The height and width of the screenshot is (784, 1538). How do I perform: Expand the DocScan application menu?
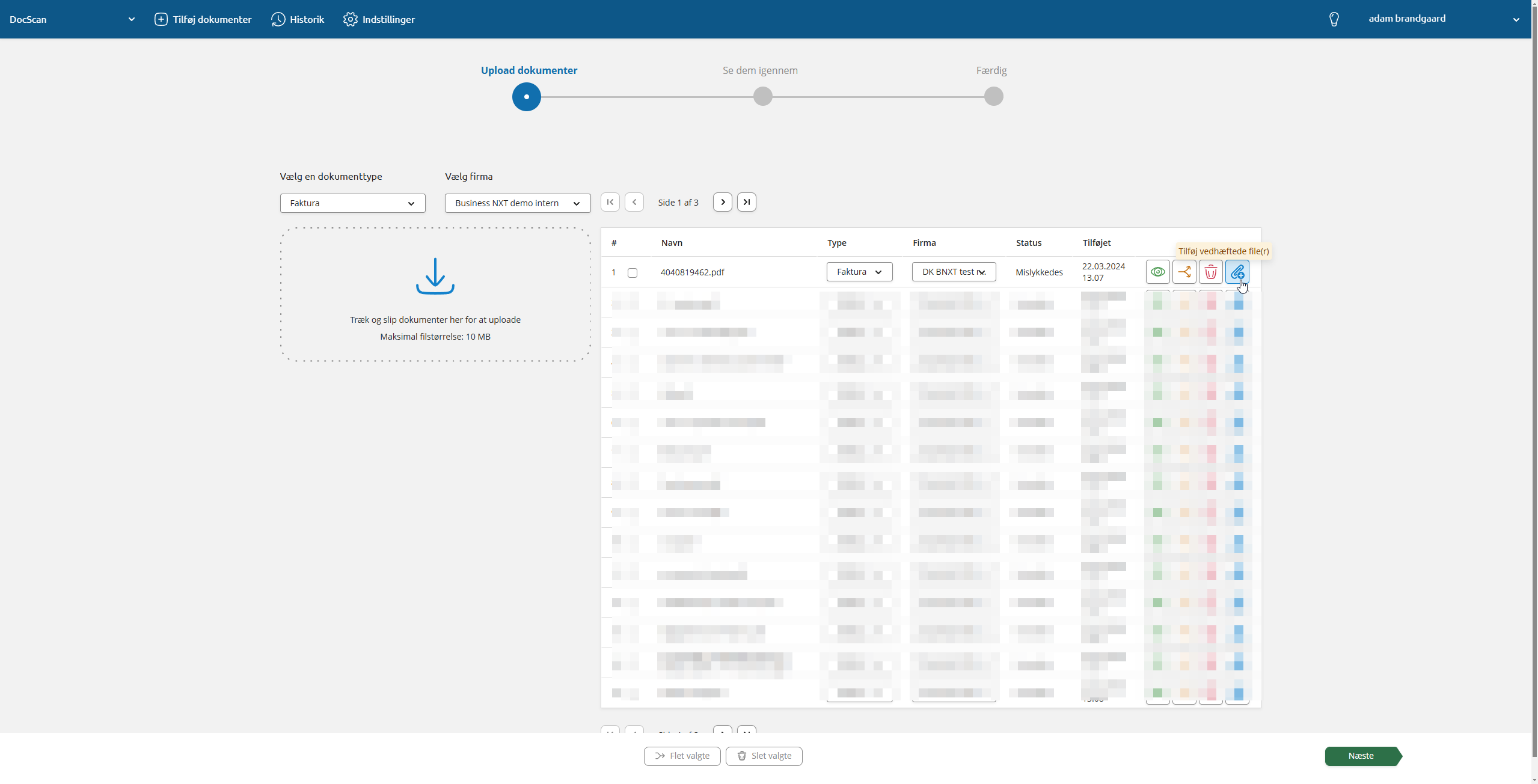click(x=72, y=19)
